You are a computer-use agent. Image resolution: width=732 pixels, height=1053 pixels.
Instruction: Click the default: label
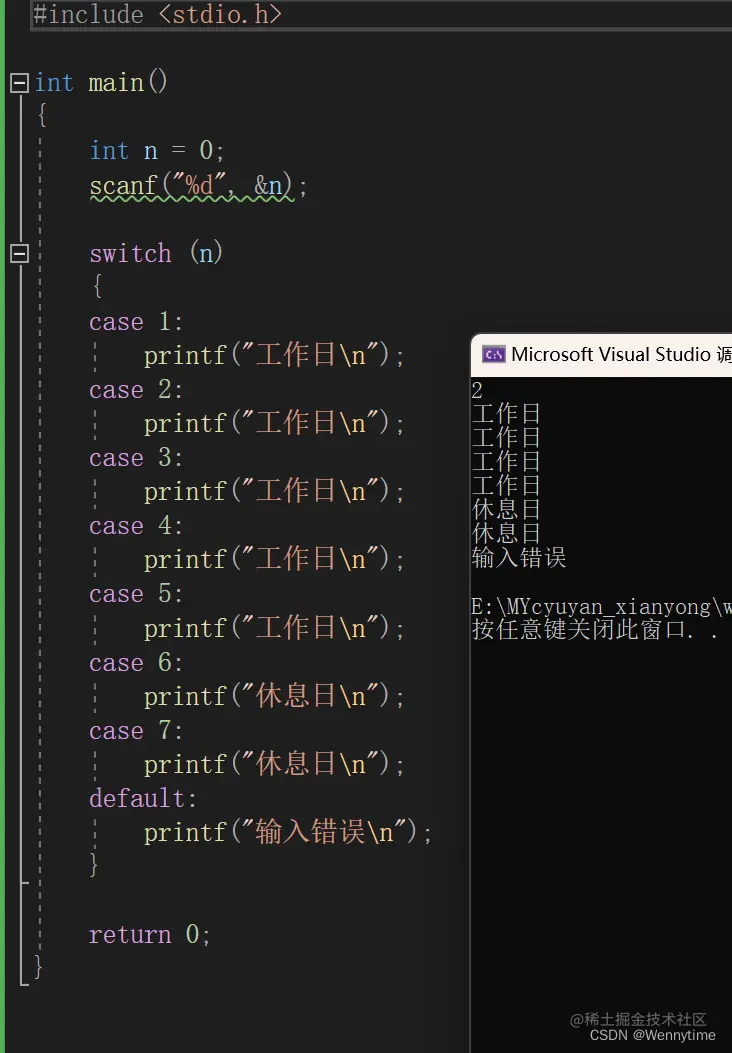click(x=143, y=798)
